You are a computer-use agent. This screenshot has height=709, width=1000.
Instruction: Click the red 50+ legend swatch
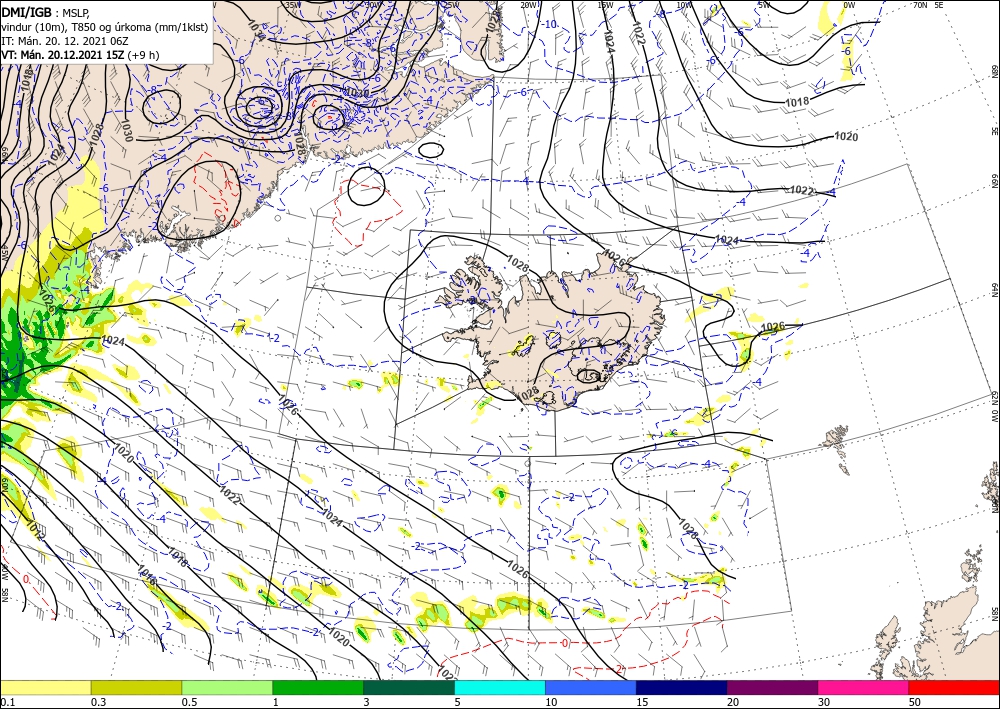954,687
